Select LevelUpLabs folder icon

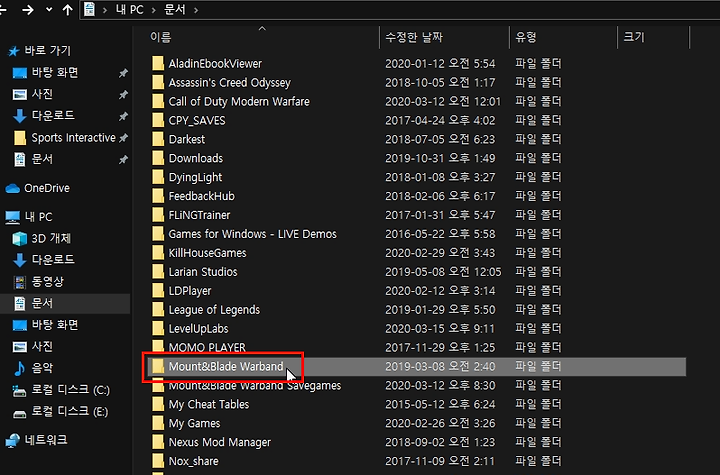(x=158, y=329)
